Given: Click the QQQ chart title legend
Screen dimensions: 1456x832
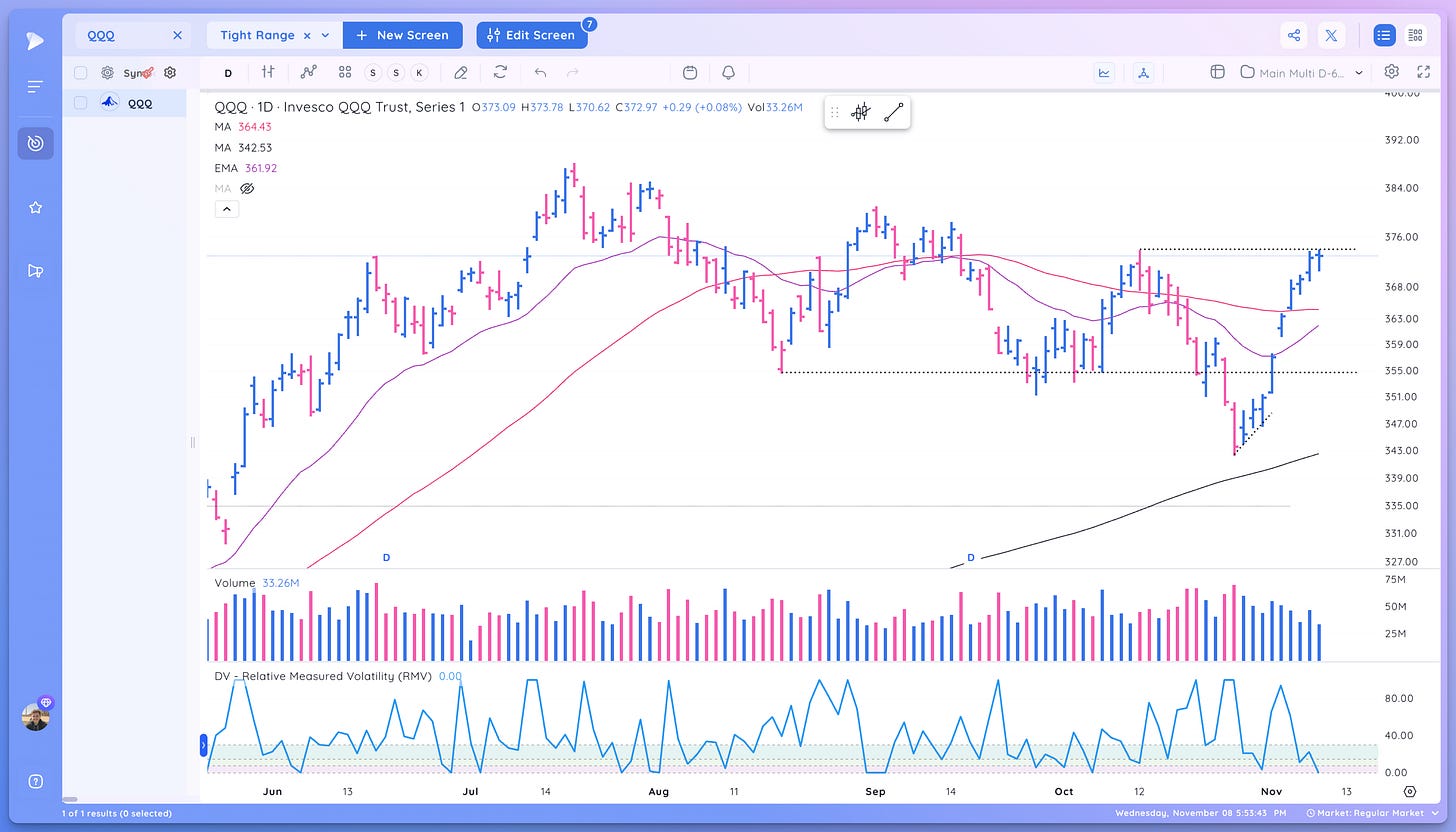Looking at the screenshot, I should click(340, 107).
